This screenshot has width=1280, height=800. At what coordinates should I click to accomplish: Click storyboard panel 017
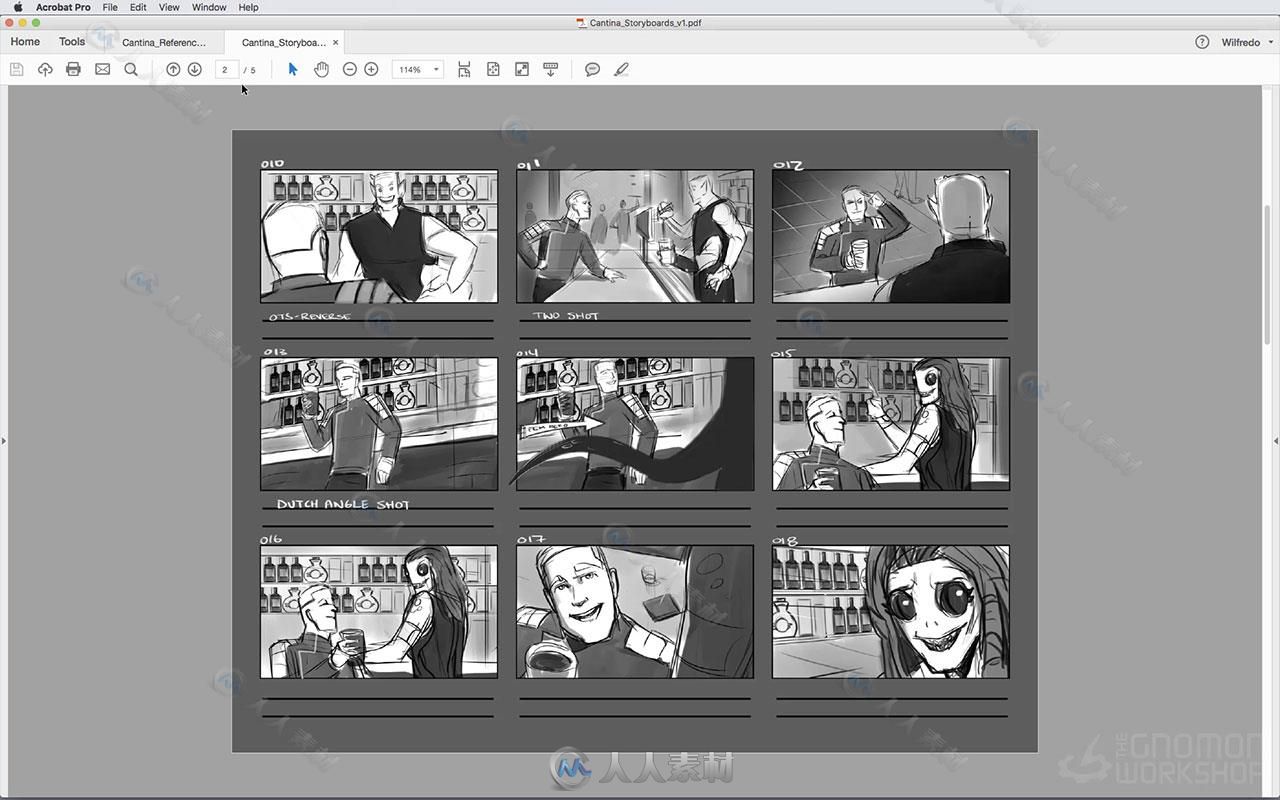point(635,612)
